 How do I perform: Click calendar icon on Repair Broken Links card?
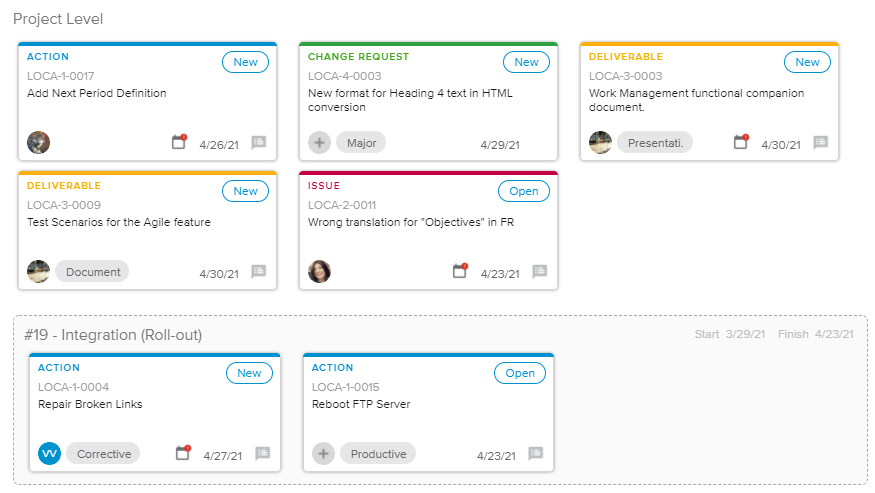pos(183,454)
